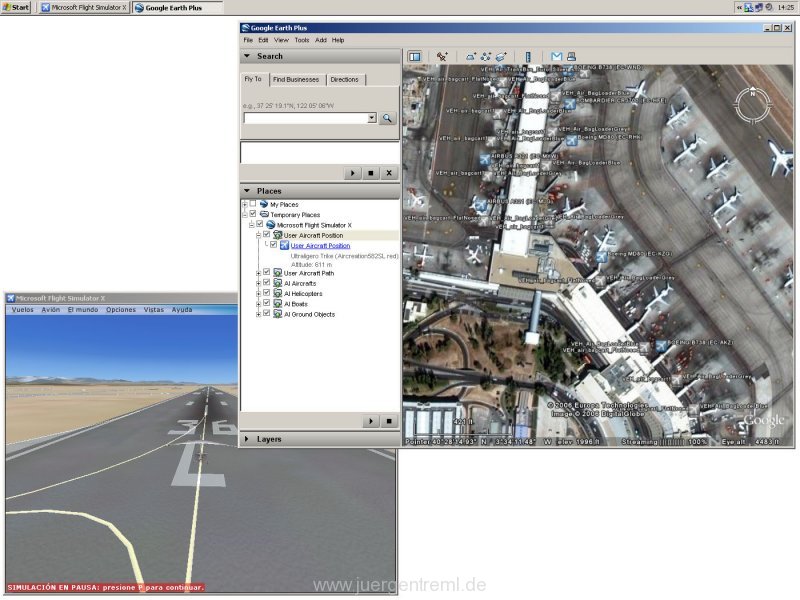Open the Vuelos menu in Flight Simulator

coord(22,310)
